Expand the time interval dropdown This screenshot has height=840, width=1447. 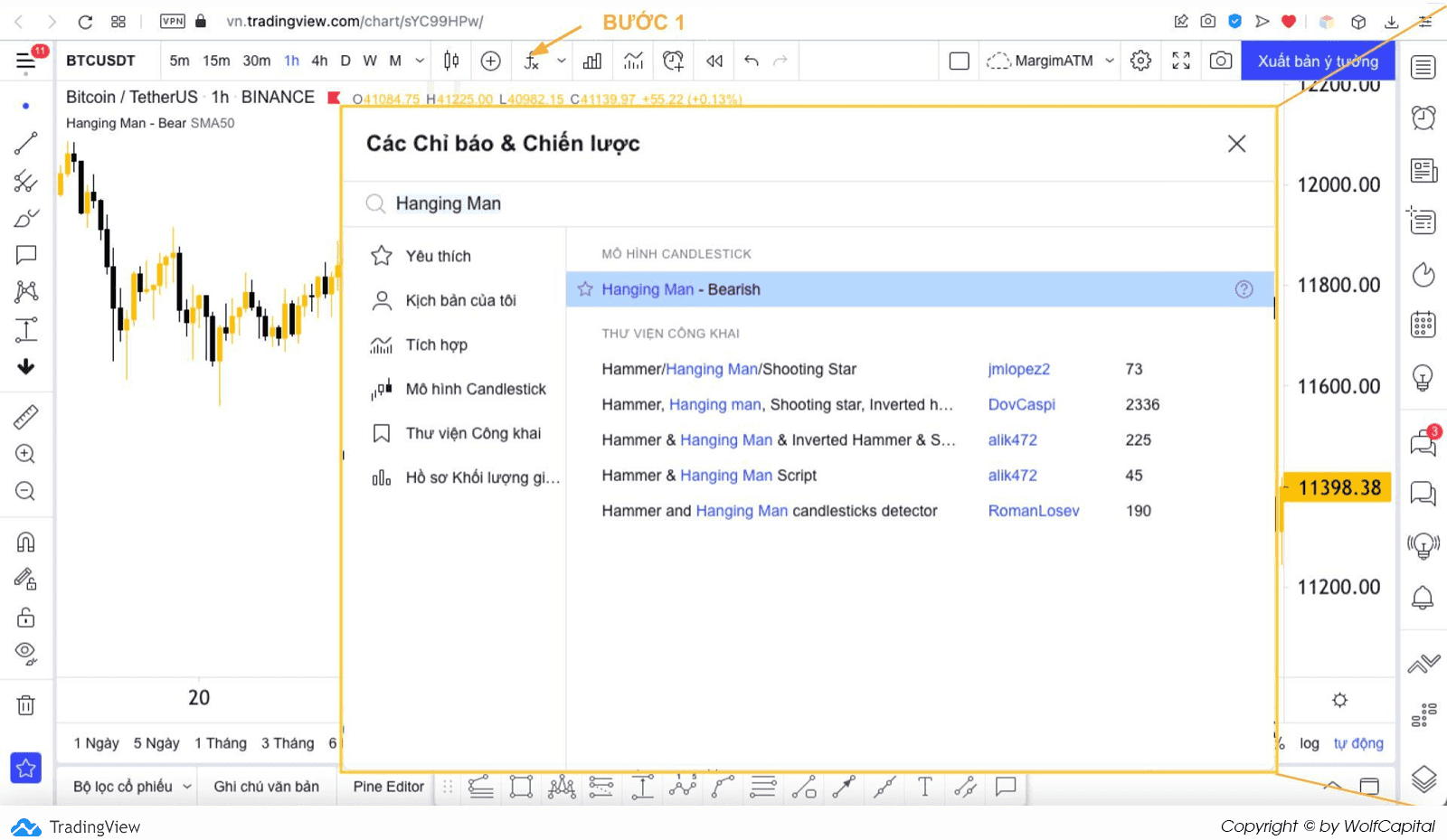pyautogui.click(x=420, y=61)
